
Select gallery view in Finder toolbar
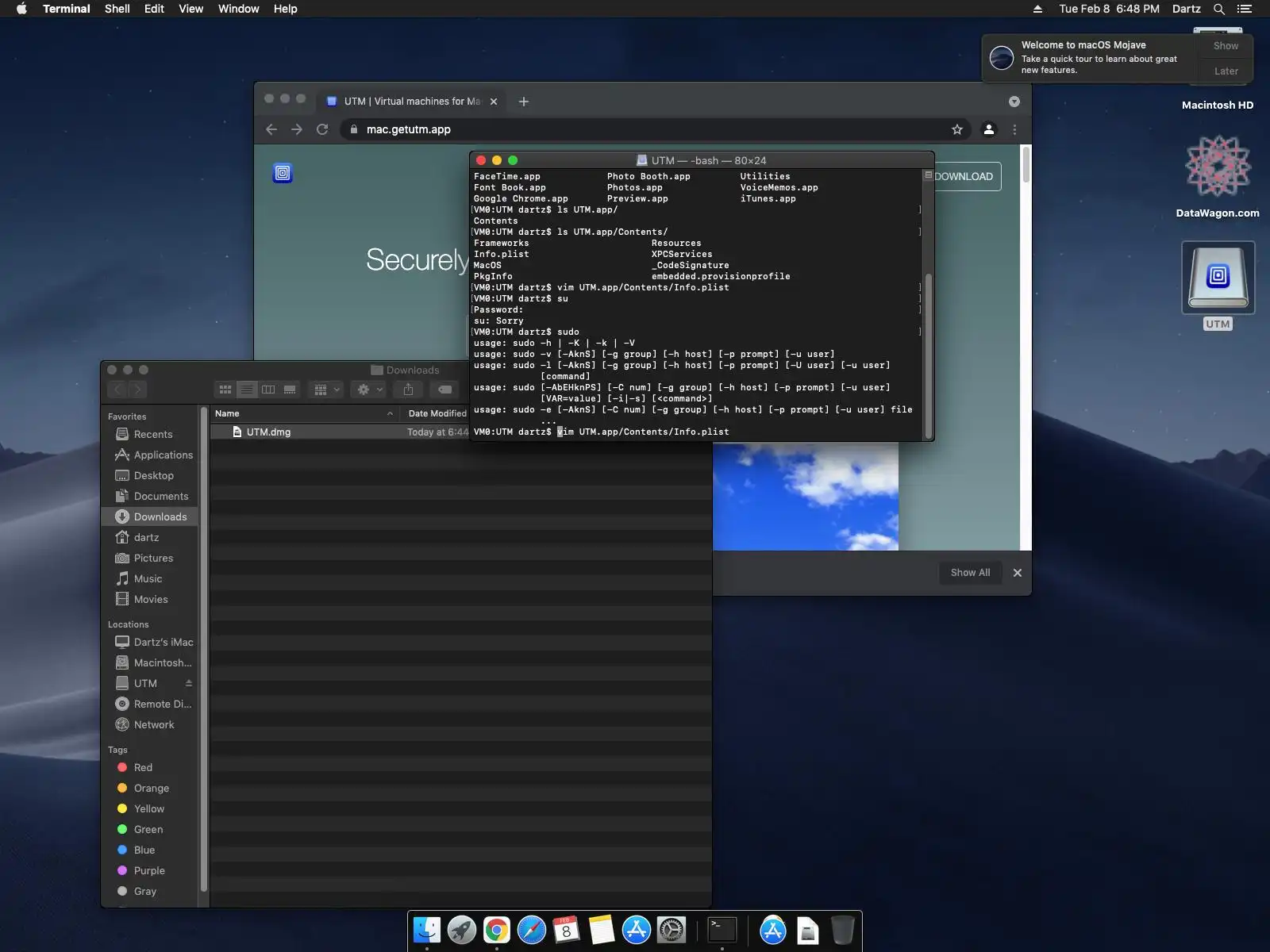point(290,390)
